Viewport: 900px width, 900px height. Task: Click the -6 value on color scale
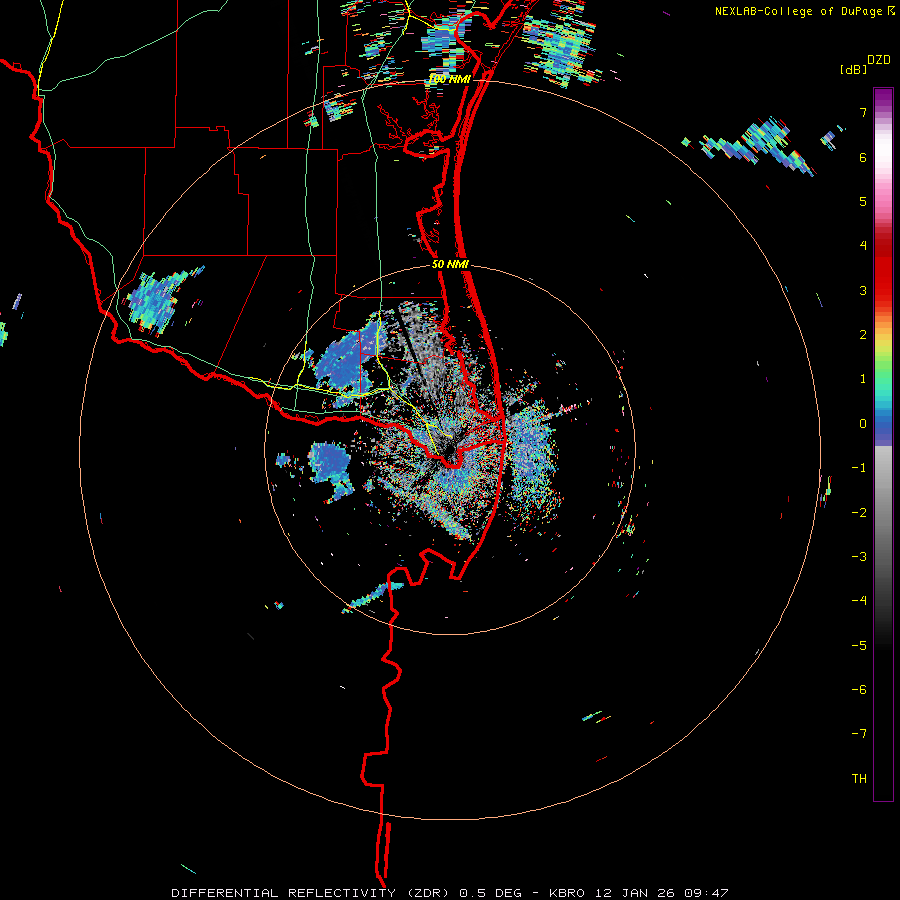coord(859,690)
